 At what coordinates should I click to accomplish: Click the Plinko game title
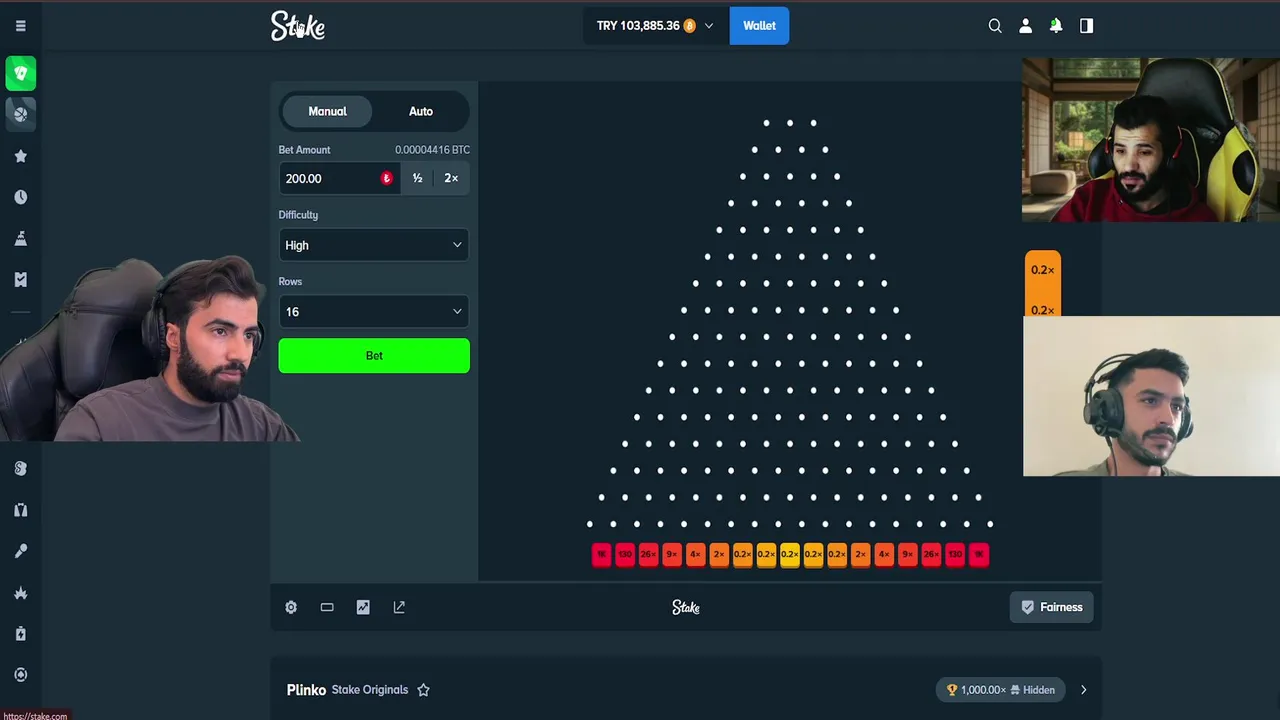[x=306, y=690]
